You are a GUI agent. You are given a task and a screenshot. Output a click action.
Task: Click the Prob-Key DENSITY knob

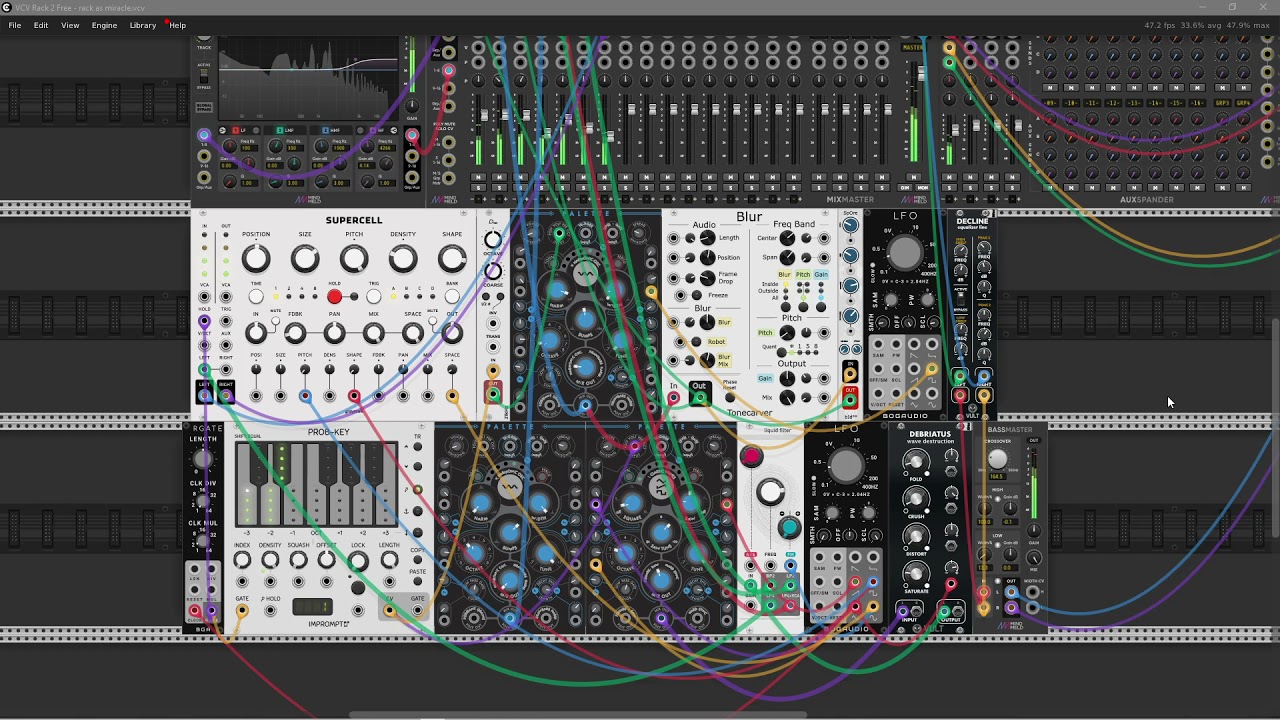(270, 561)
